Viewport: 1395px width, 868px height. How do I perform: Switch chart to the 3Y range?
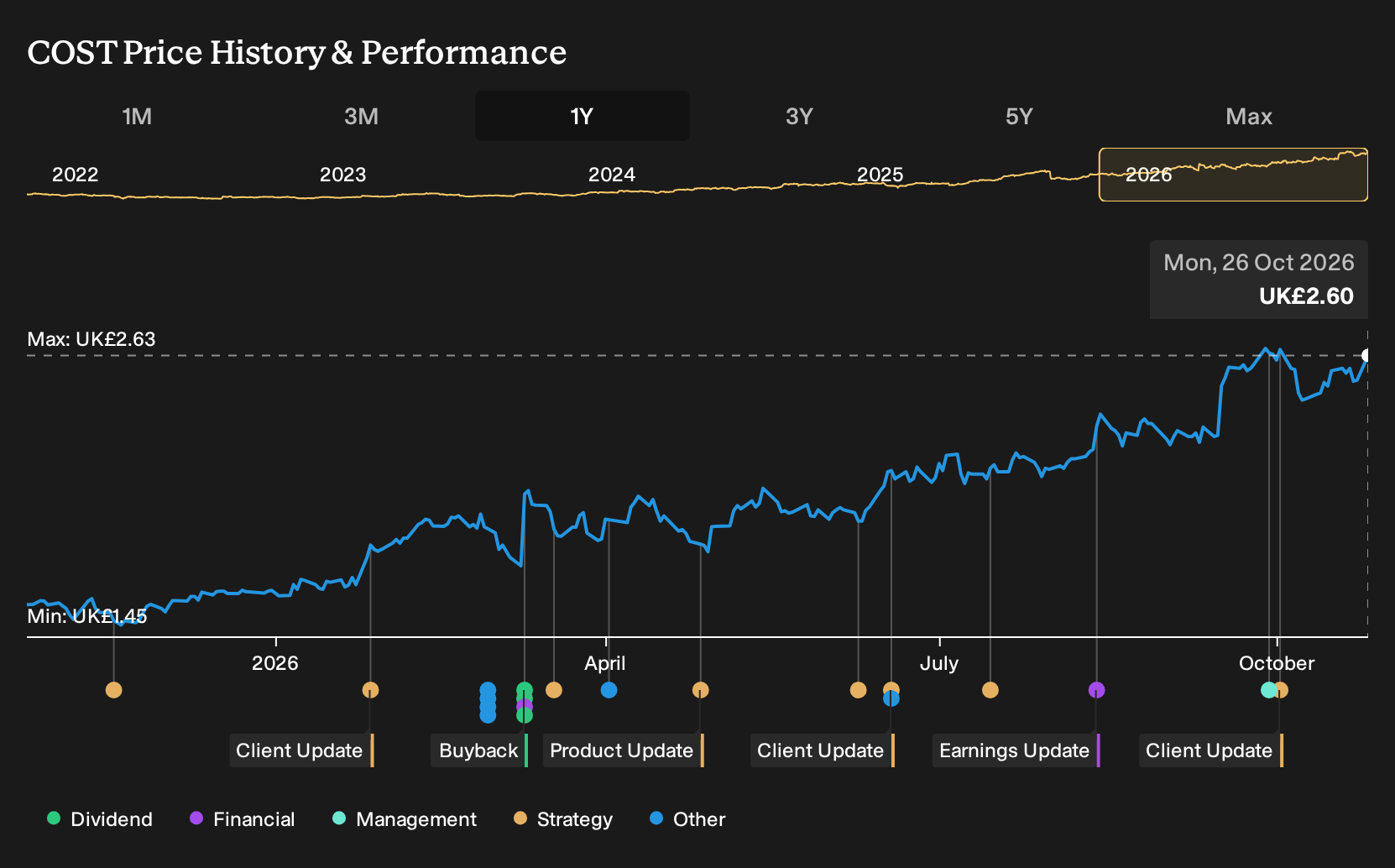pyautogui.click(x=799, y=116)
